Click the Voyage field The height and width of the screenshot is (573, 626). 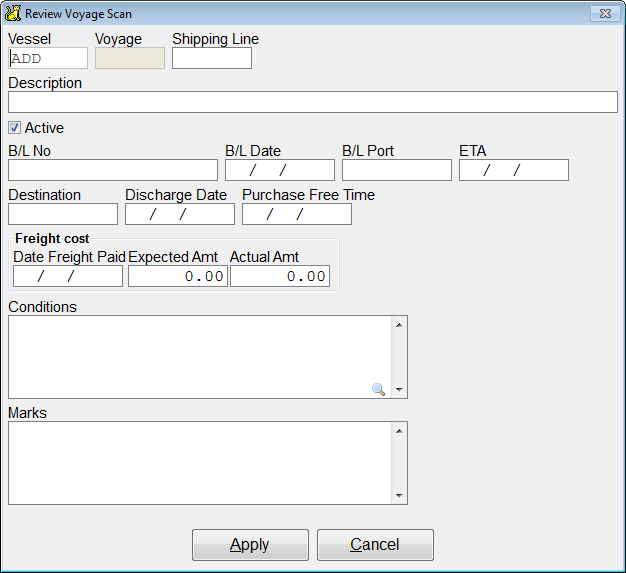click(x=130, y=58)
